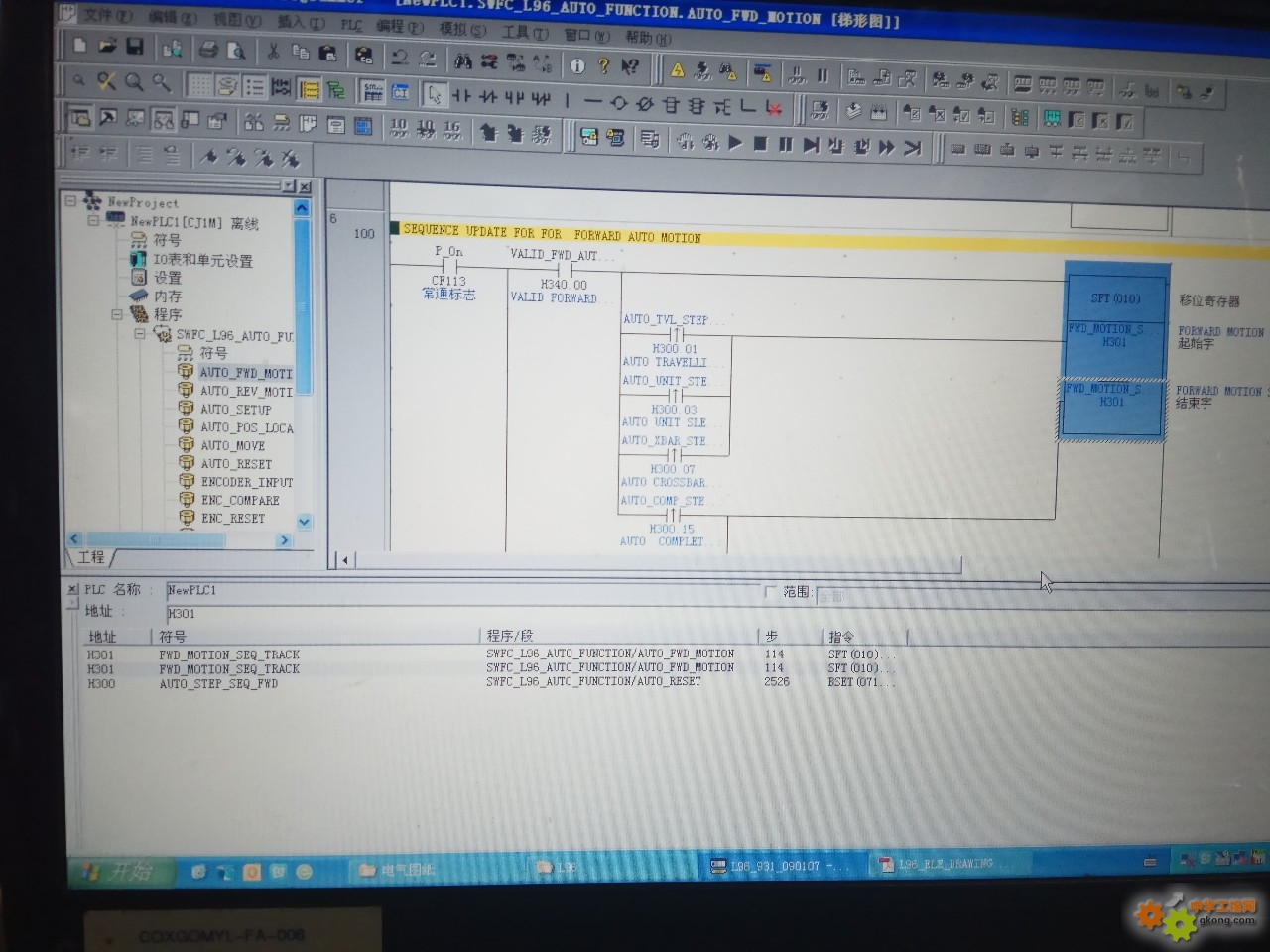This screenshot has height=952, width=1270.
Task: Click the Zoom In magnifier icon
Action: coord(134,82)
